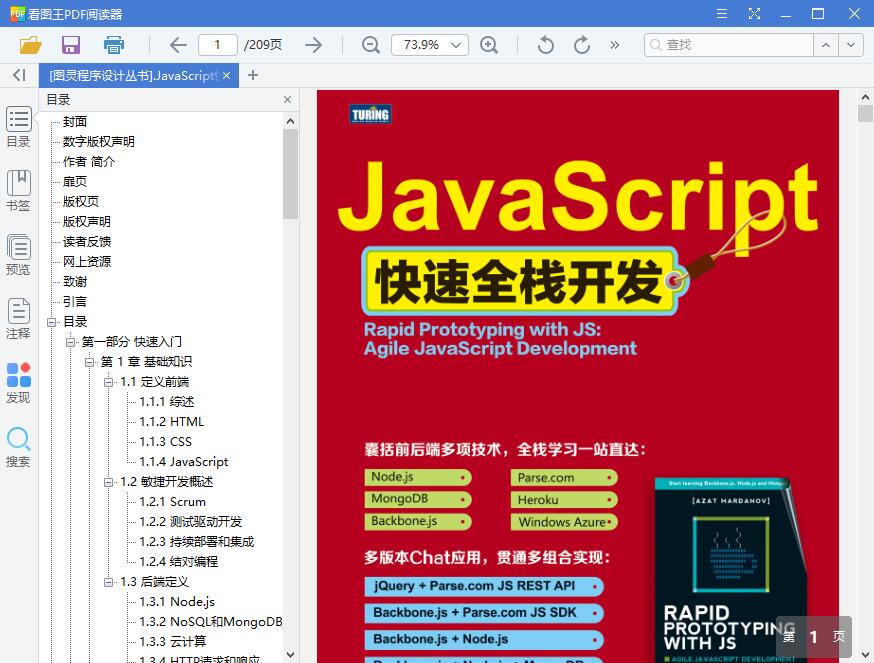Zoom out with the minus magnifier

(371, 45)
